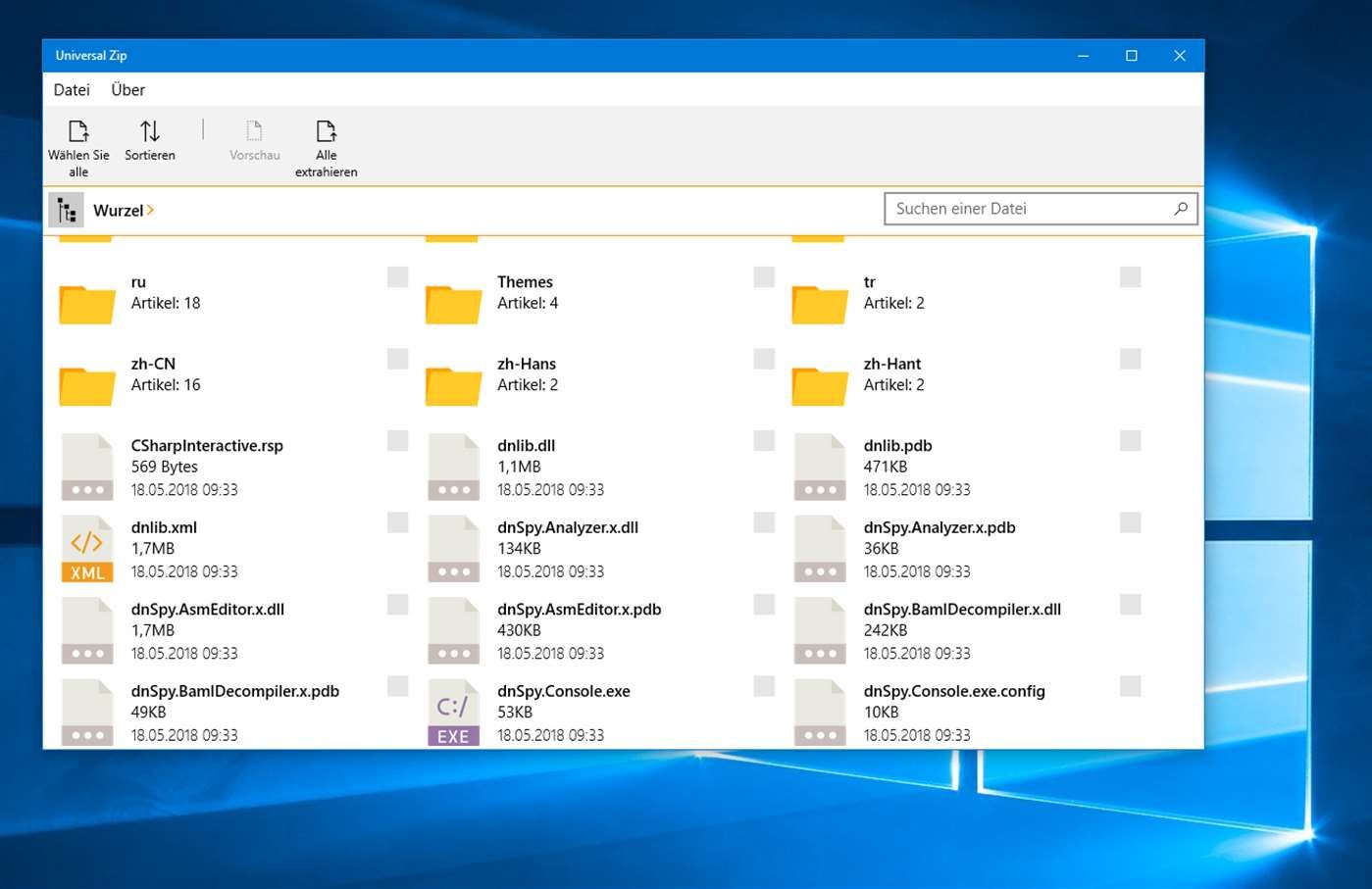This screenshot has width=1372, height=889.
Task: Click the 569 Bytes size text
Action: point(165,468)
